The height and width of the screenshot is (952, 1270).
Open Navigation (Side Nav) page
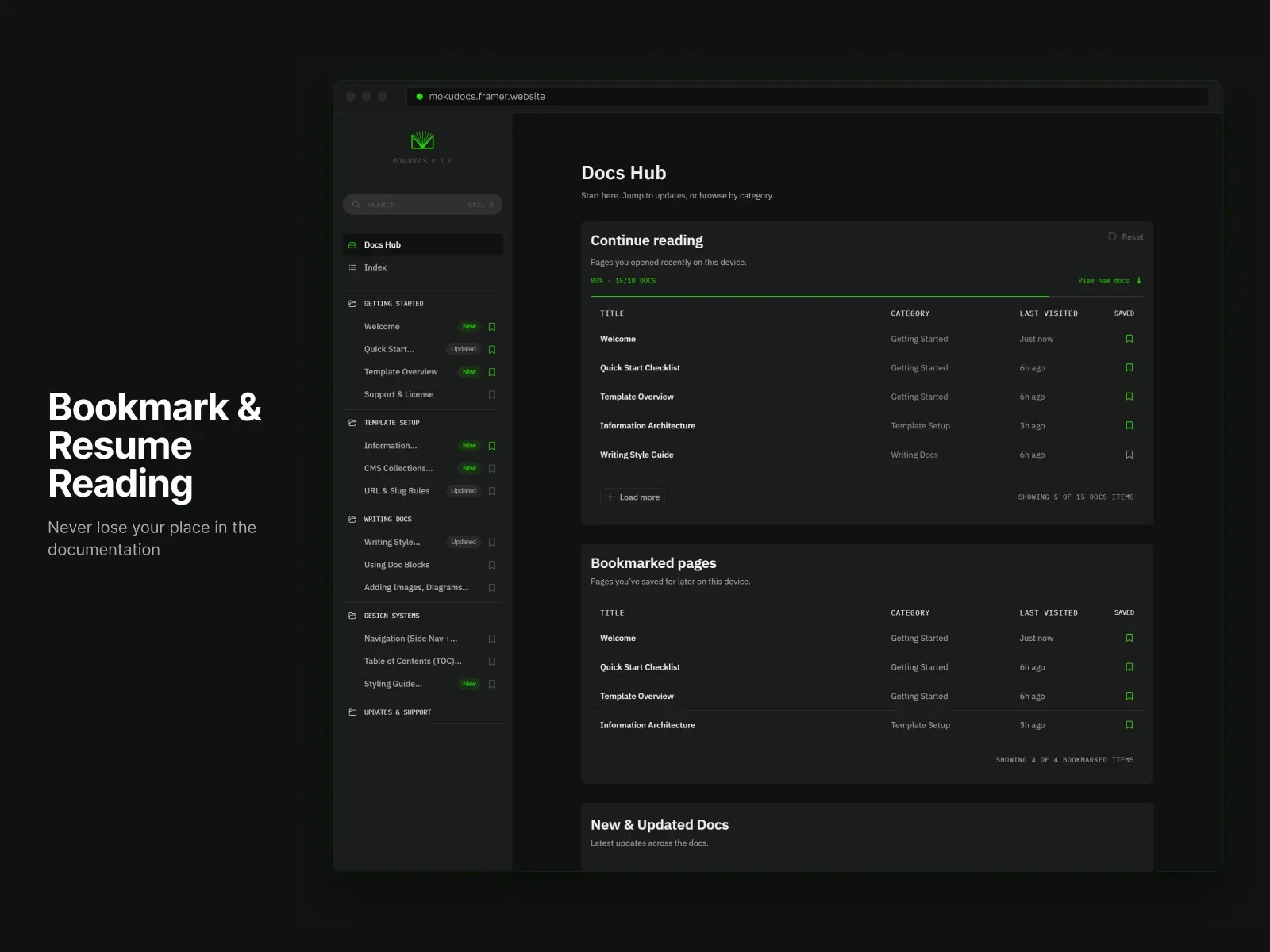[x=410, y=639]
